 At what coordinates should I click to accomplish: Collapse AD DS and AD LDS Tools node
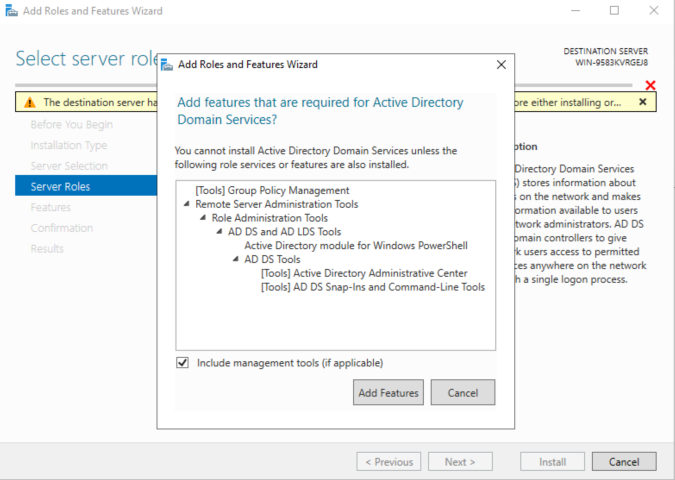click(x=219, y=231)
